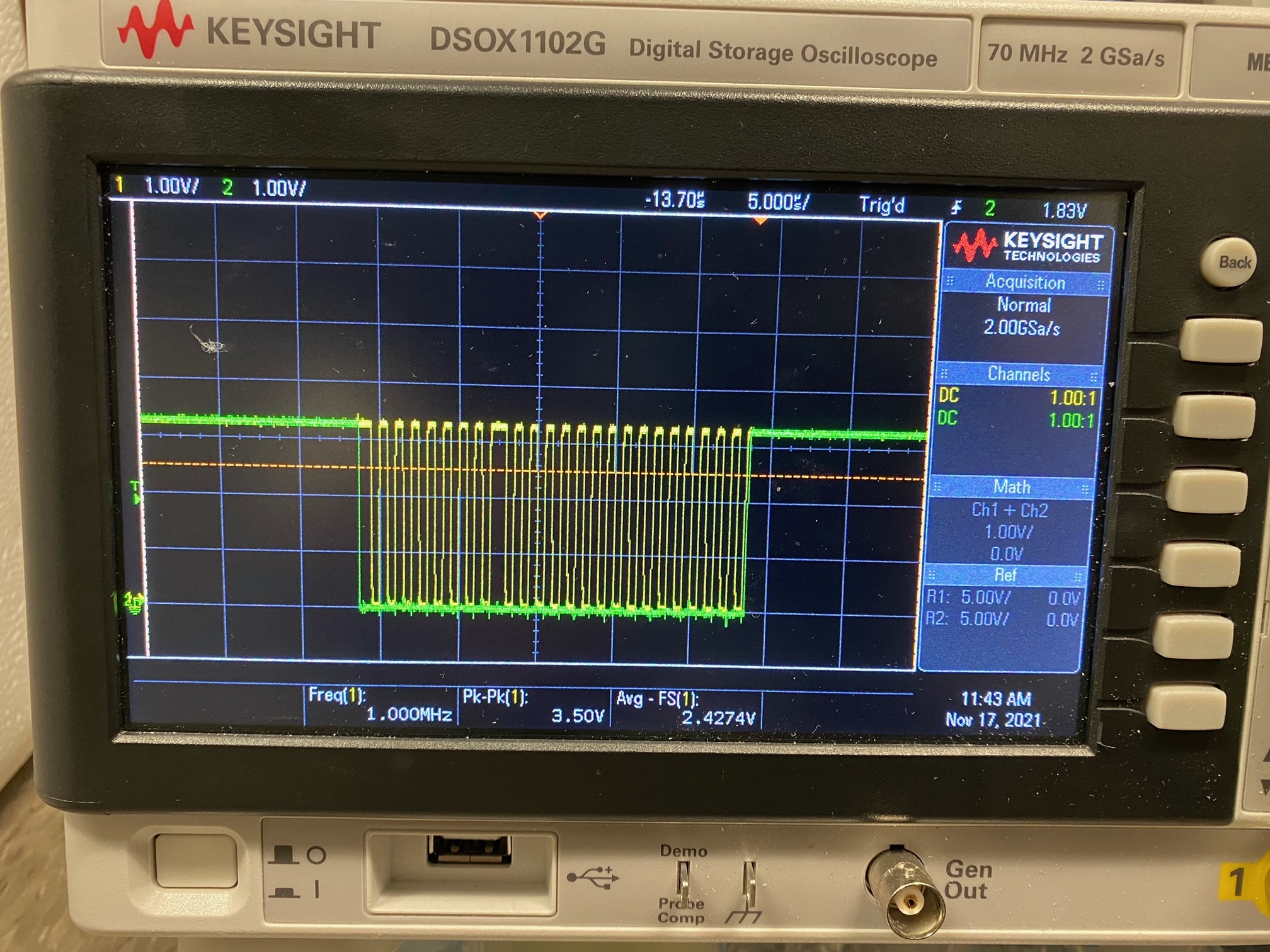This screenshot has width=1270, height=952.
Task: Select the Math 1.00V/ scale value
Action: point(1009,533)
